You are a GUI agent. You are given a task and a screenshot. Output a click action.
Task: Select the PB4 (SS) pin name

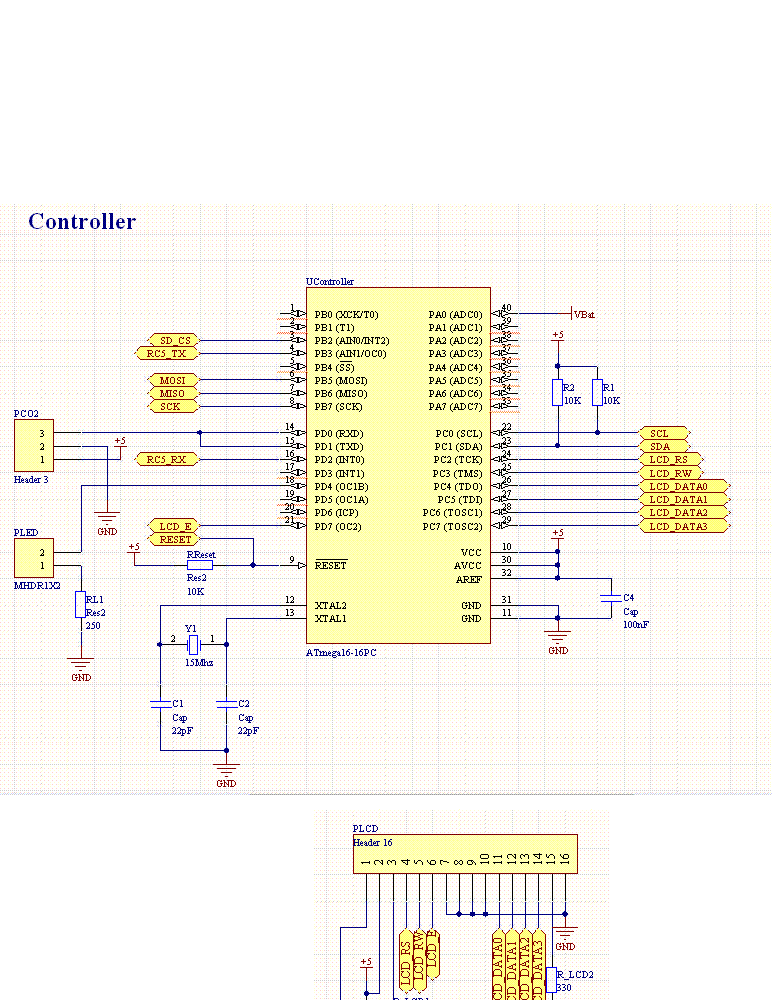click(x=334, y=367)
